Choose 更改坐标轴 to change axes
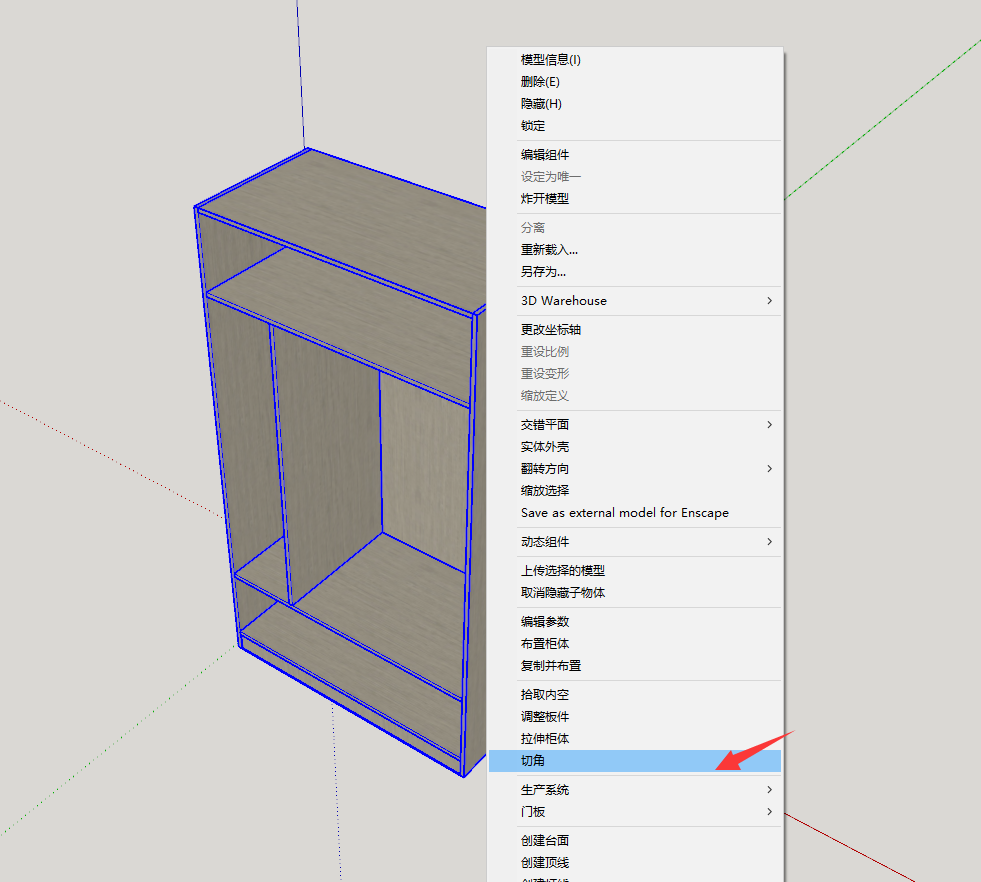This screenshot has width=981, height=882. click(x=551, y=330)
